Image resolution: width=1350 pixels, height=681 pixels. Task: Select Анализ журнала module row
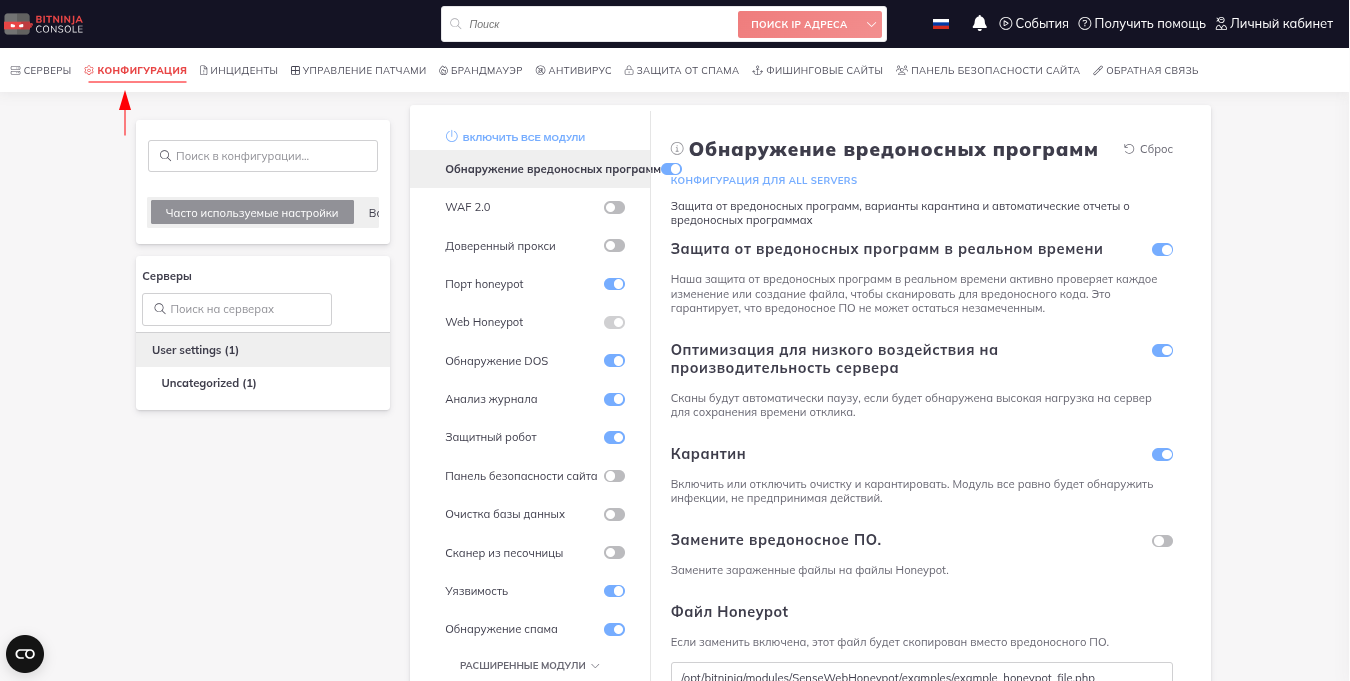point(530,399)
